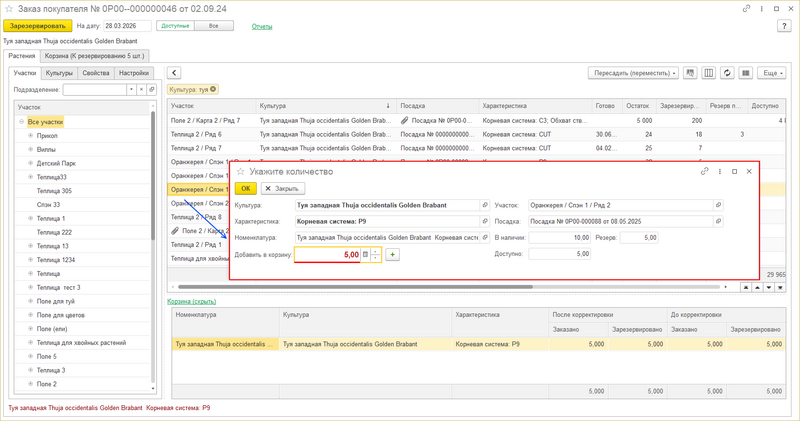This screenshot has height=421, width=800.
Task: Click the green plus button beside quantity
Action: pyautogui.click(x=393, y=255)
